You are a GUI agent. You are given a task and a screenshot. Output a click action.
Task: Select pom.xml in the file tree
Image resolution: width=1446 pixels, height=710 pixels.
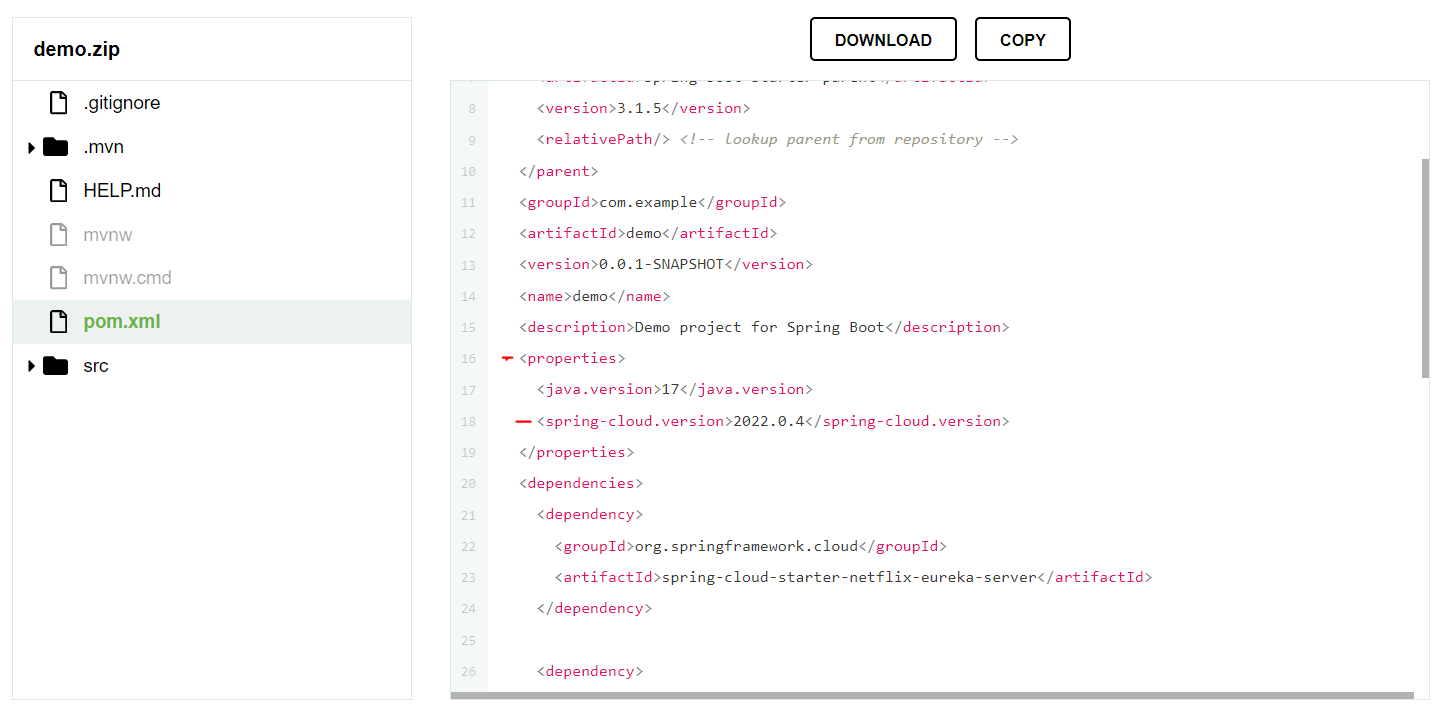122,322
